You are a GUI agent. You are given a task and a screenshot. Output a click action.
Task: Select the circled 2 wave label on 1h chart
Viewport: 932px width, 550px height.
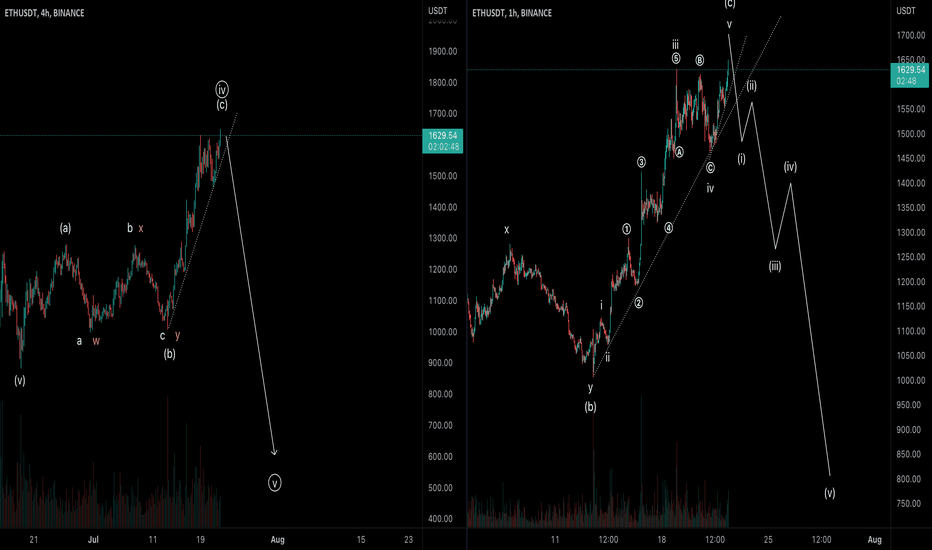pos(638,303)
